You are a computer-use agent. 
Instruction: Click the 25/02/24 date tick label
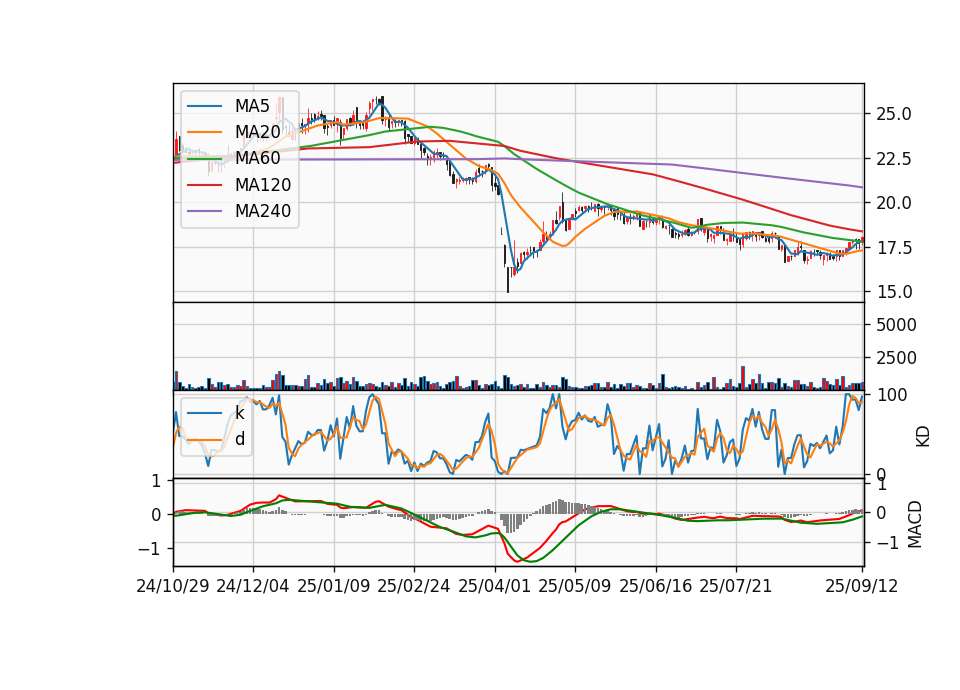coord(414,586)
